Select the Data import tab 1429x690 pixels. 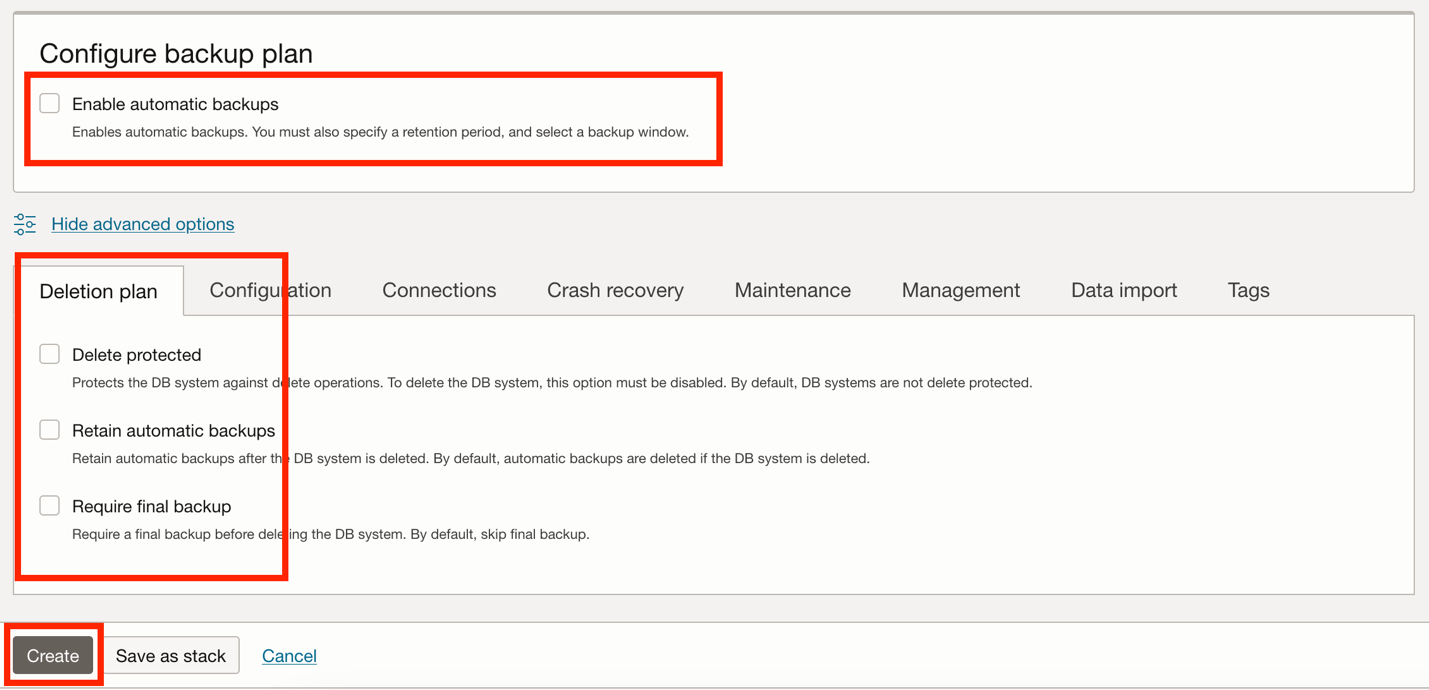1123,290
